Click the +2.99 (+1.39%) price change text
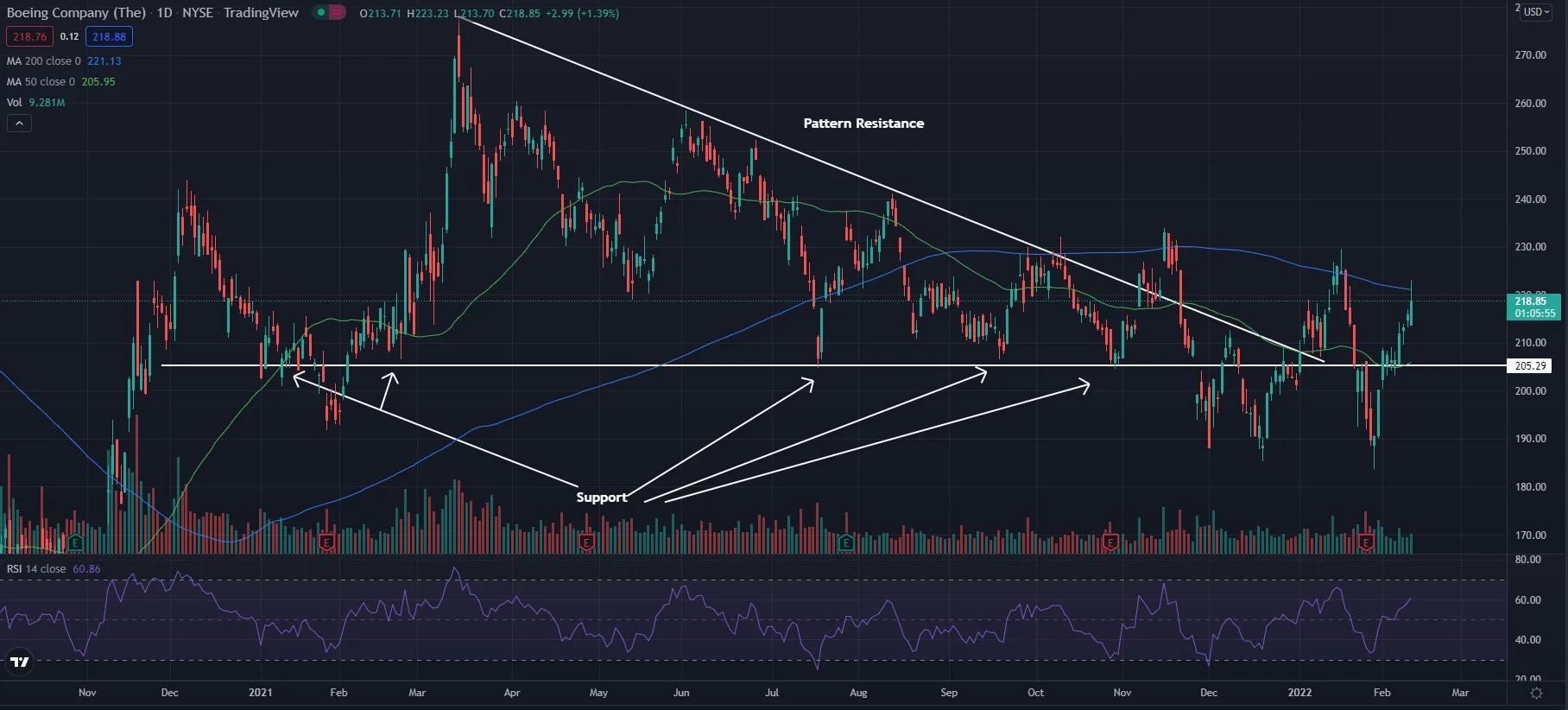Screen dimensions: 1568x710 (x=582, y=14)
